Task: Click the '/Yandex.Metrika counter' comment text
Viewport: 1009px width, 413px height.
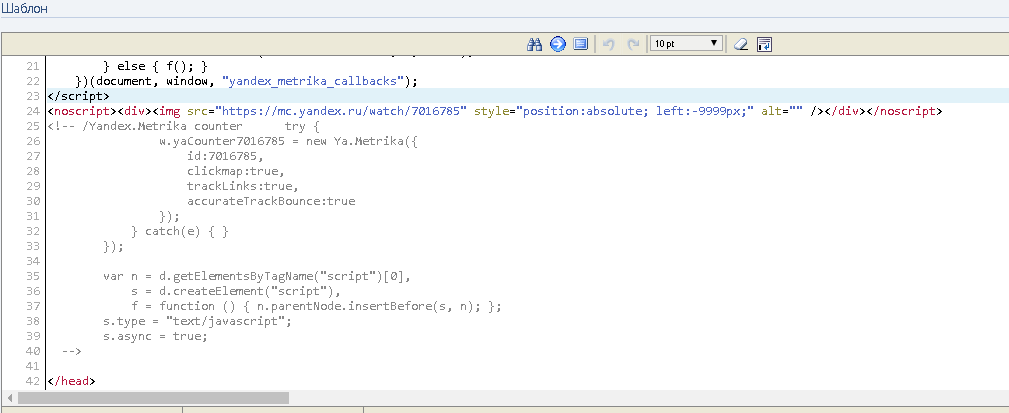Action: coord(163,126)
